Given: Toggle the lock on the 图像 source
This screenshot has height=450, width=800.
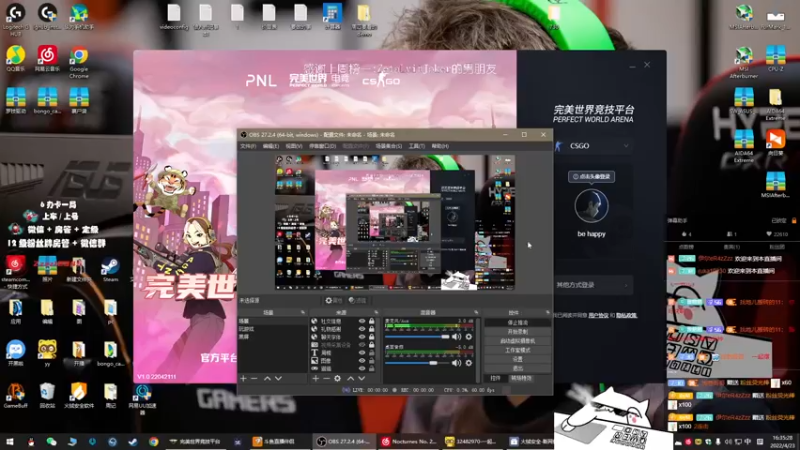Looking at the screenshot, I should tap(371, 361).
